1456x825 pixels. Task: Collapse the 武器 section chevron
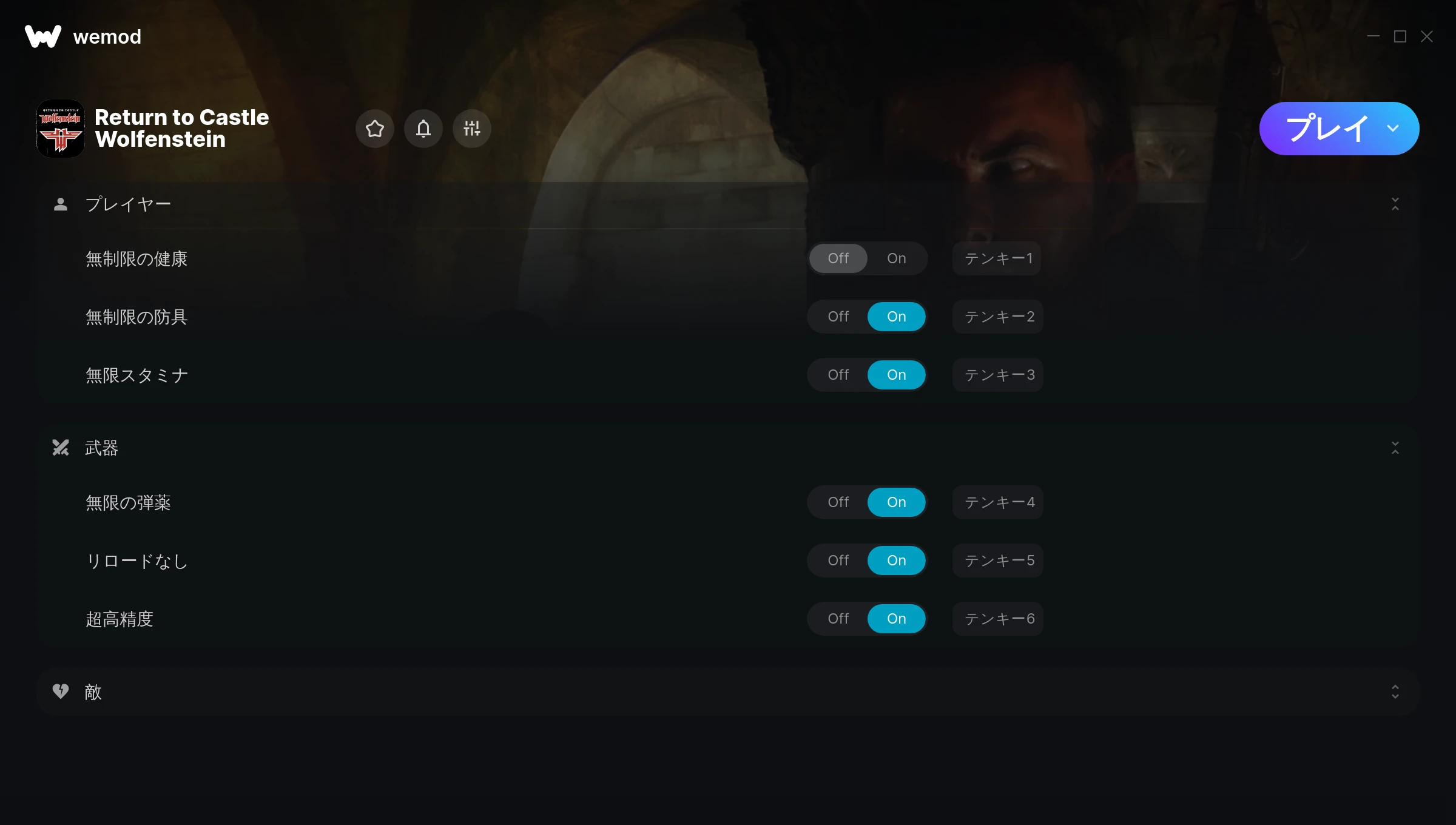click(1395, 448)
